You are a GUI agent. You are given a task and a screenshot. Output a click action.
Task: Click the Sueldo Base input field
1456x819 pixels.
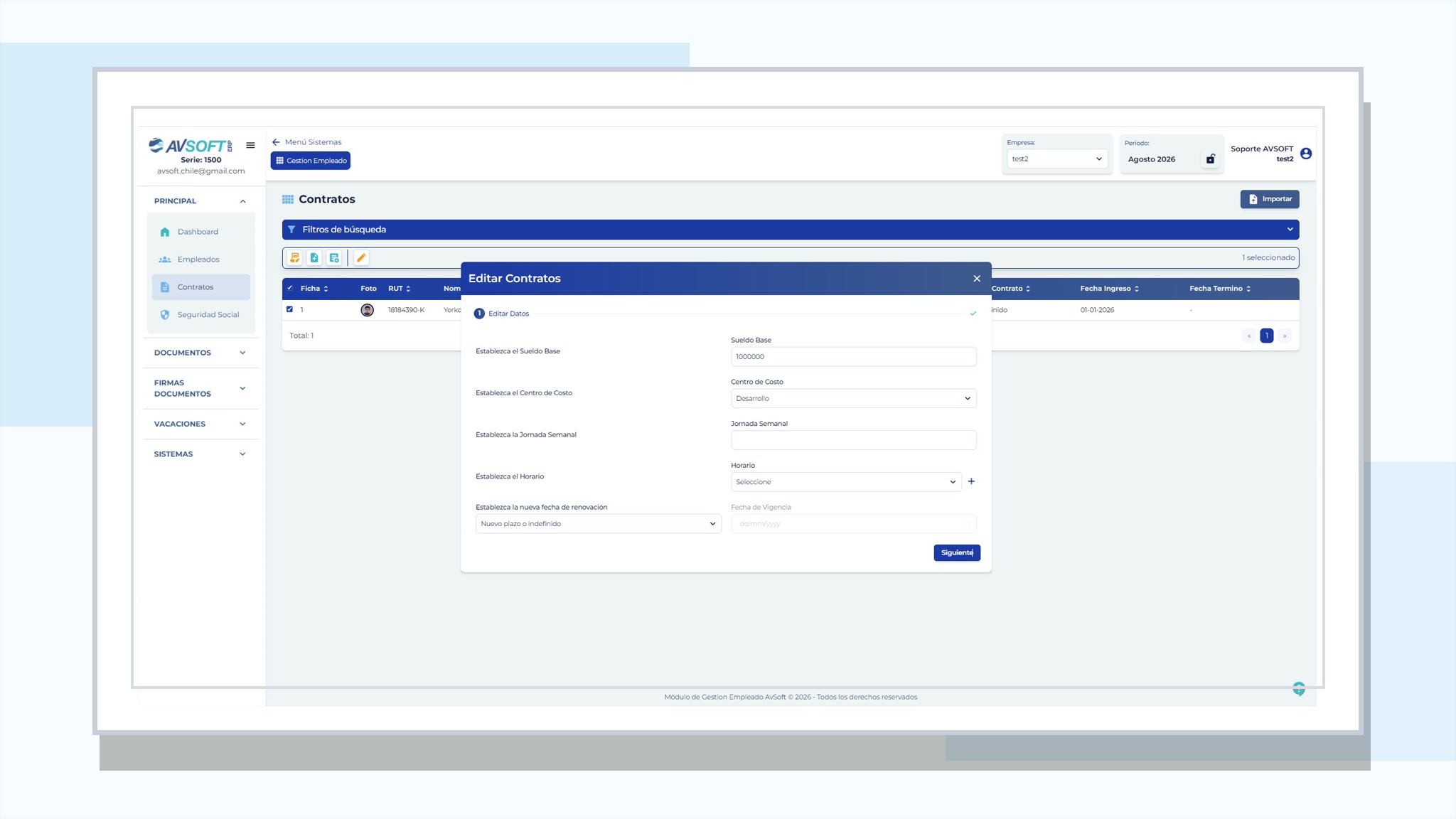(853, 356)
